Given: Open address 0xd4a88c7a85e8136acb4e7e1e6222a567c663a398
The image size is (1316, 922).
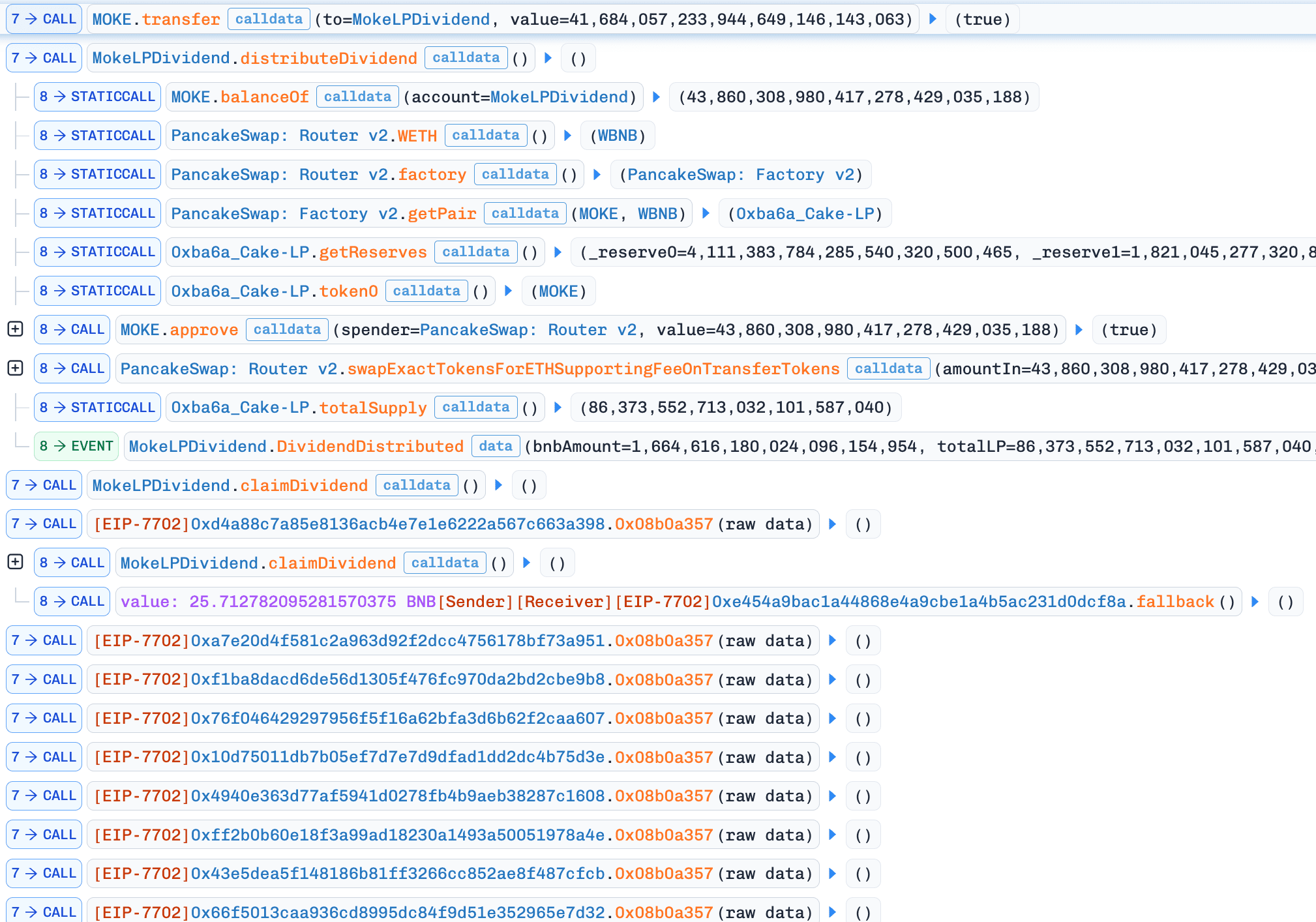Looking at the screenshot, I should tap(398, 524).
